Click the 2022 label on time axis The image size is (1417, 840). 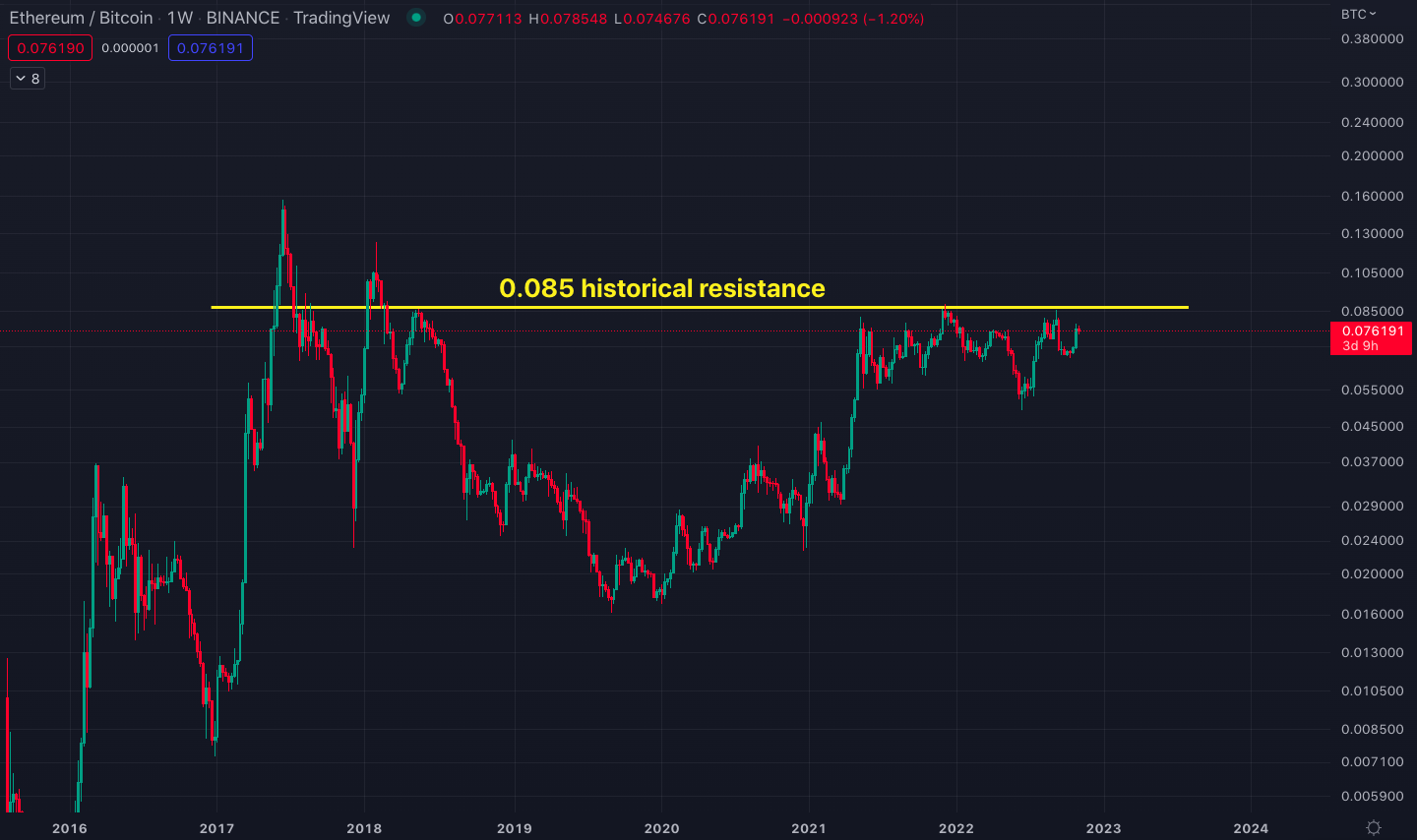coord(956,828)
